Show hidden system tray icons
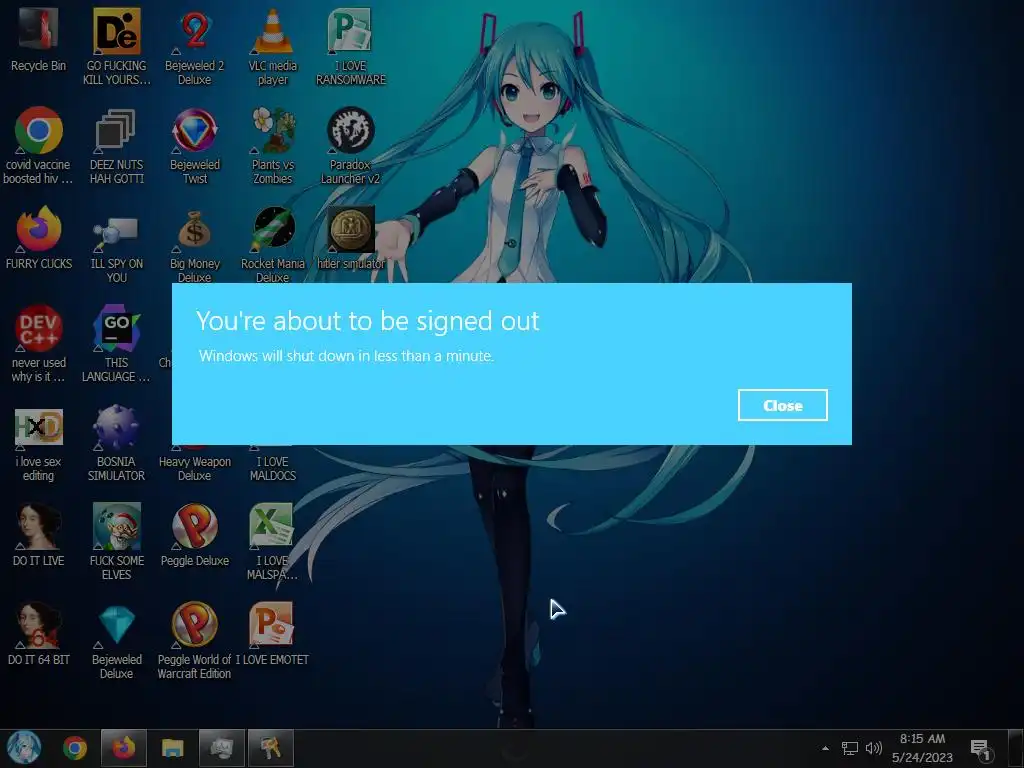 point(825,748)
